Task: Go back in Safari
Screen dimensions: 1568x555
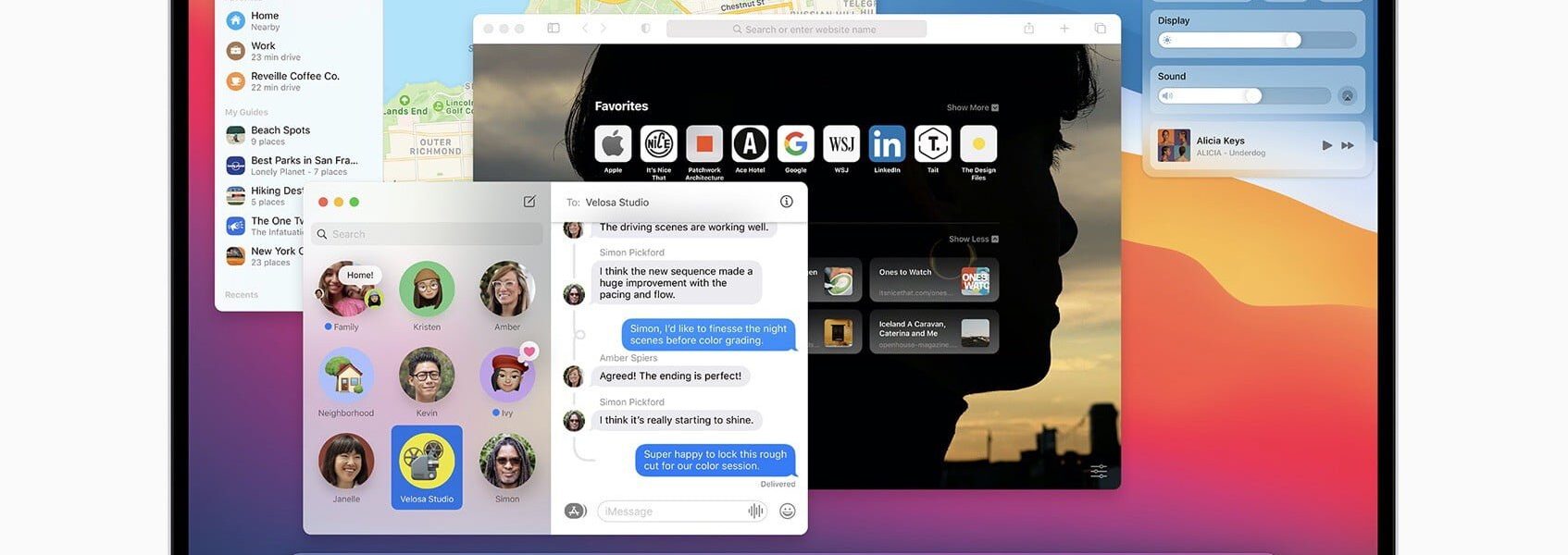Action: point(585,29)
